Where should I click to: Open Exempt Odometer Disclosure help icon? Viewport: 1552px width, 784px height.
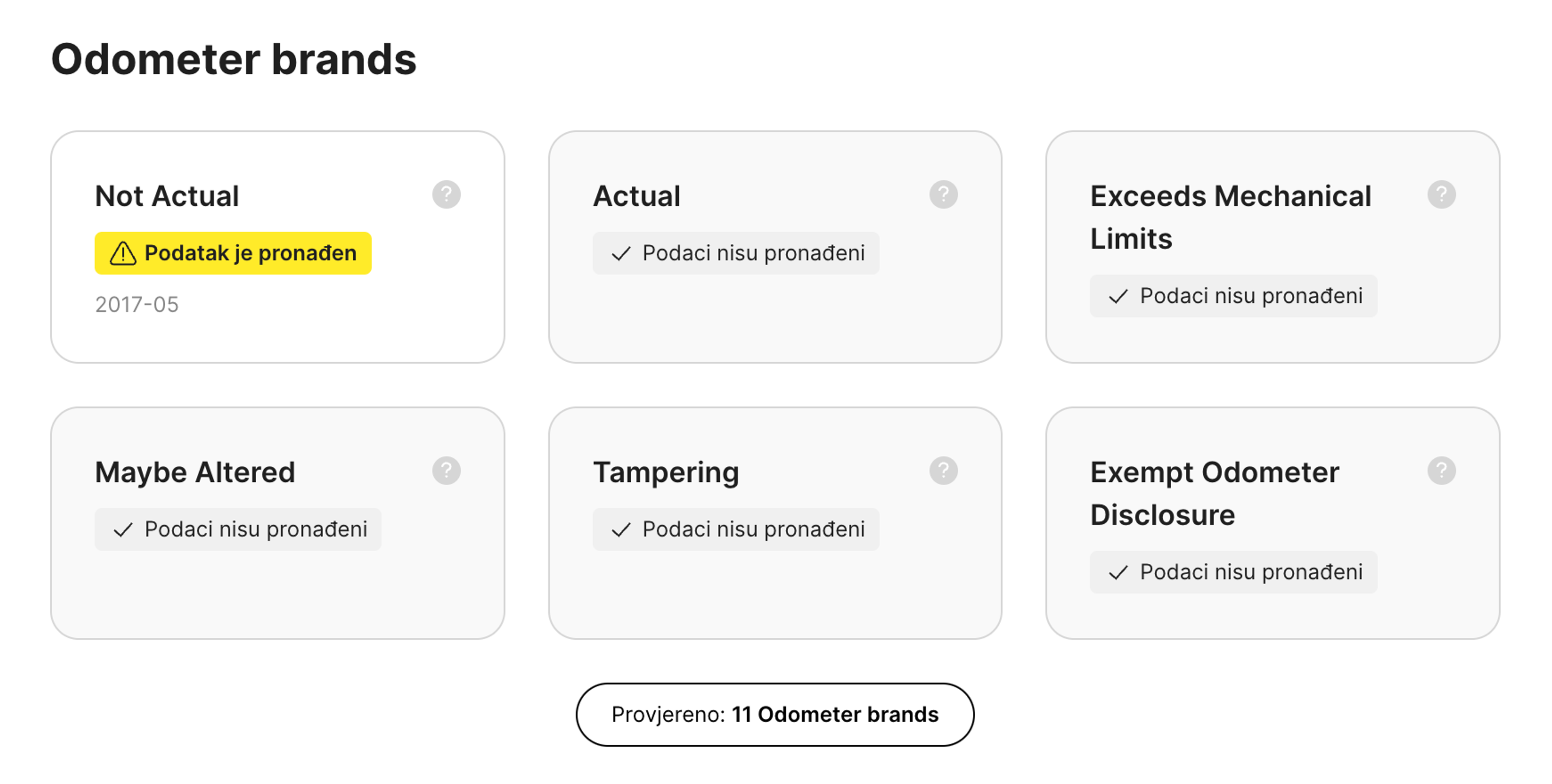click(1441, 471)
